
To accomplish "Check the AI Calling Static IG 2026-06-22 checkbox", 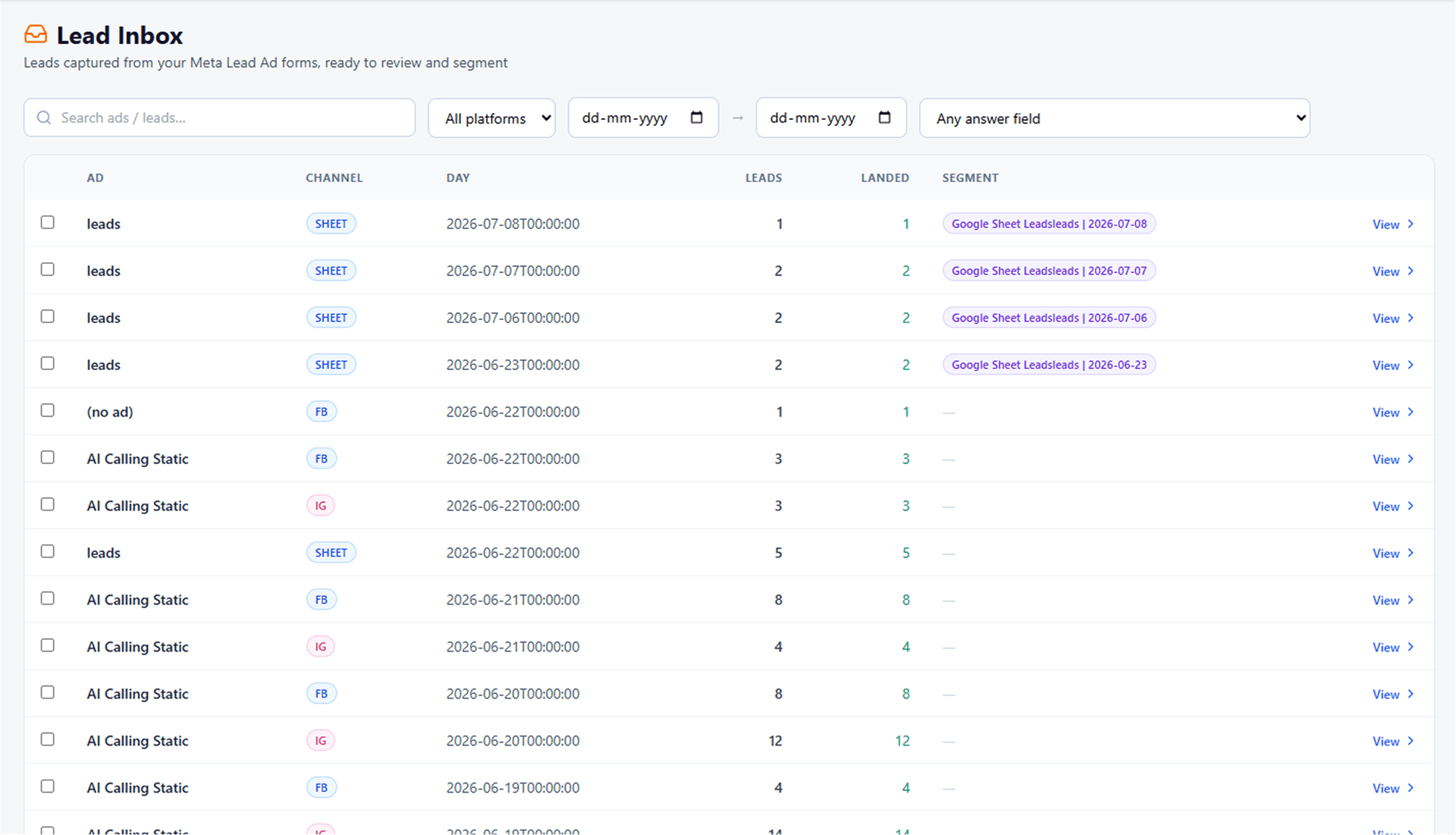I will [x=48, y=504].
